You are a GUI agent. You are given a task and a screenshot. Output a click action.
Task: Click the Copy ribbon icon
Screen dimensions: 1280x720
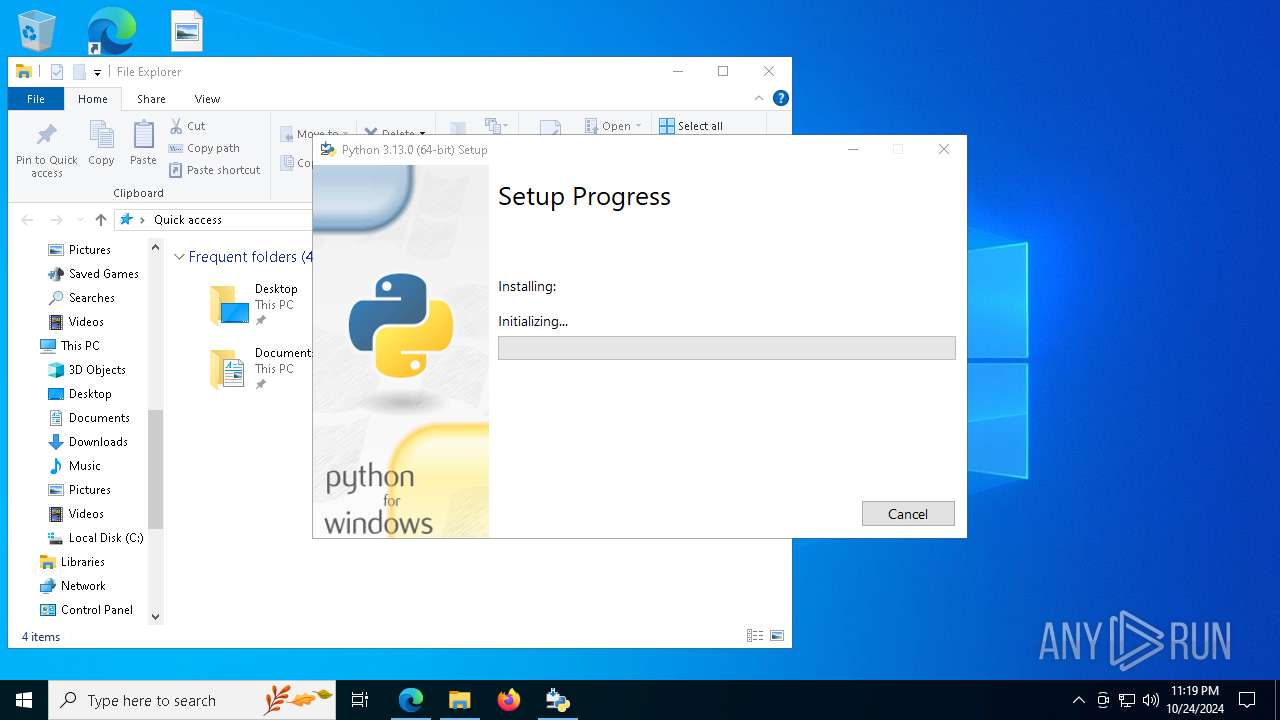click(101, 143)
